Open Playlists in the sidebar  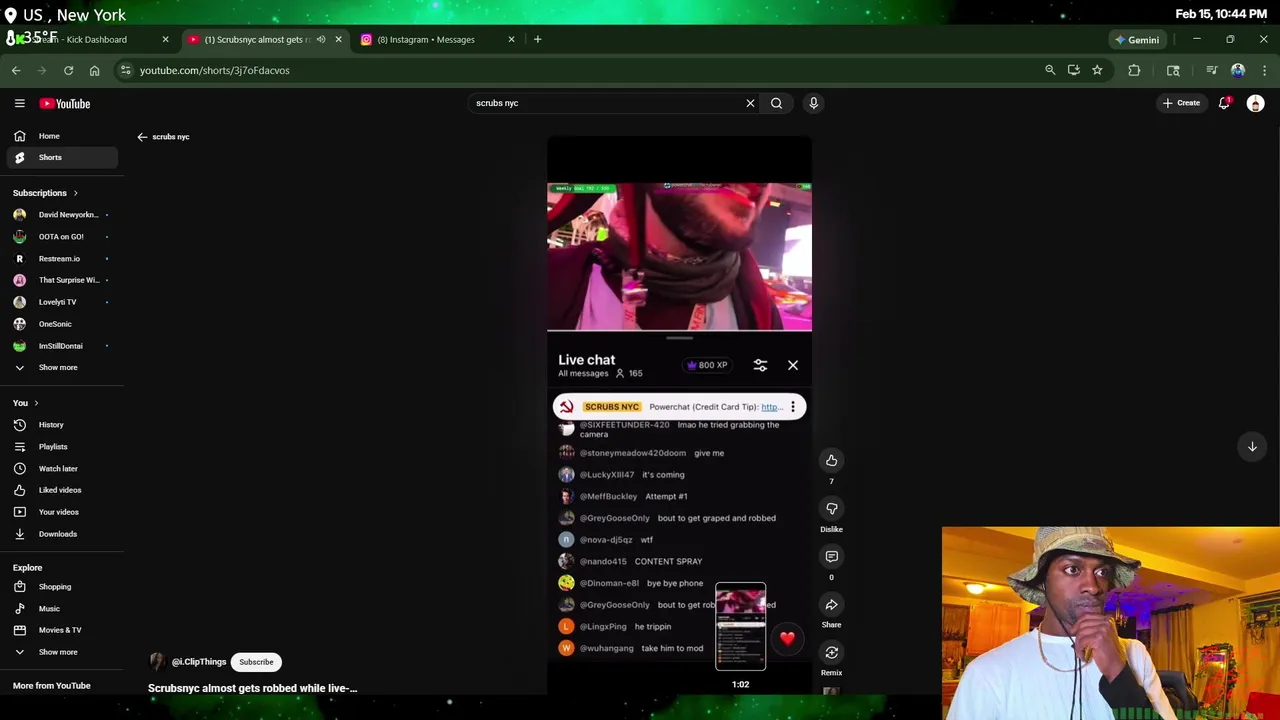[60, 447]
